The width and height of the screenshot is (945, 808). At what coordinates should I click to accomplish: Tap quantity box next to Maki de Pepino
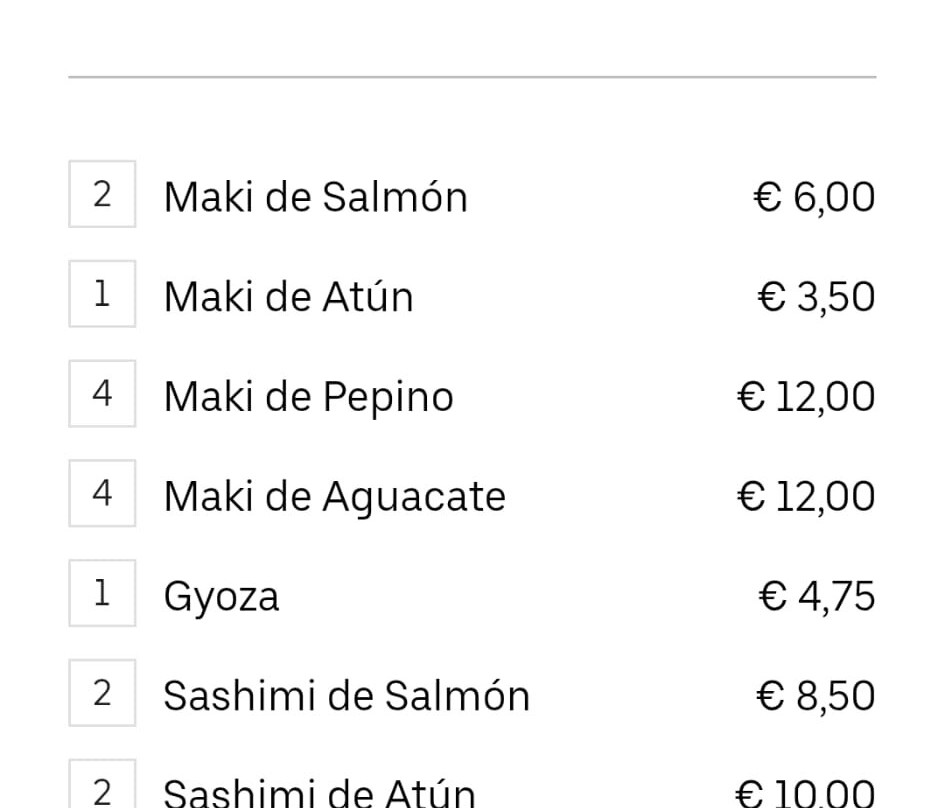point(102,394)
